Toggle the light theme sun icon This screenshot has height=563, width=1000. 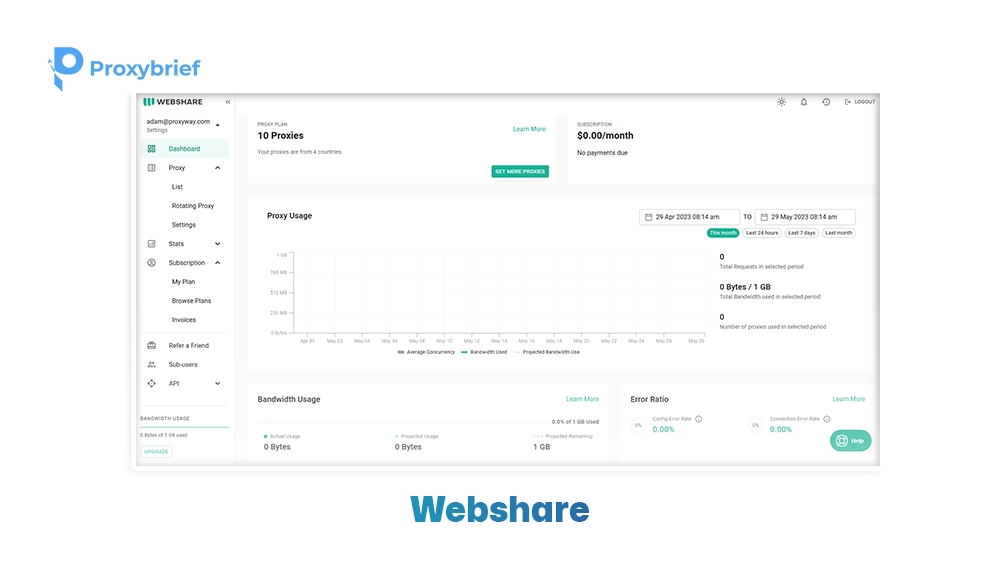coord(781,102)
